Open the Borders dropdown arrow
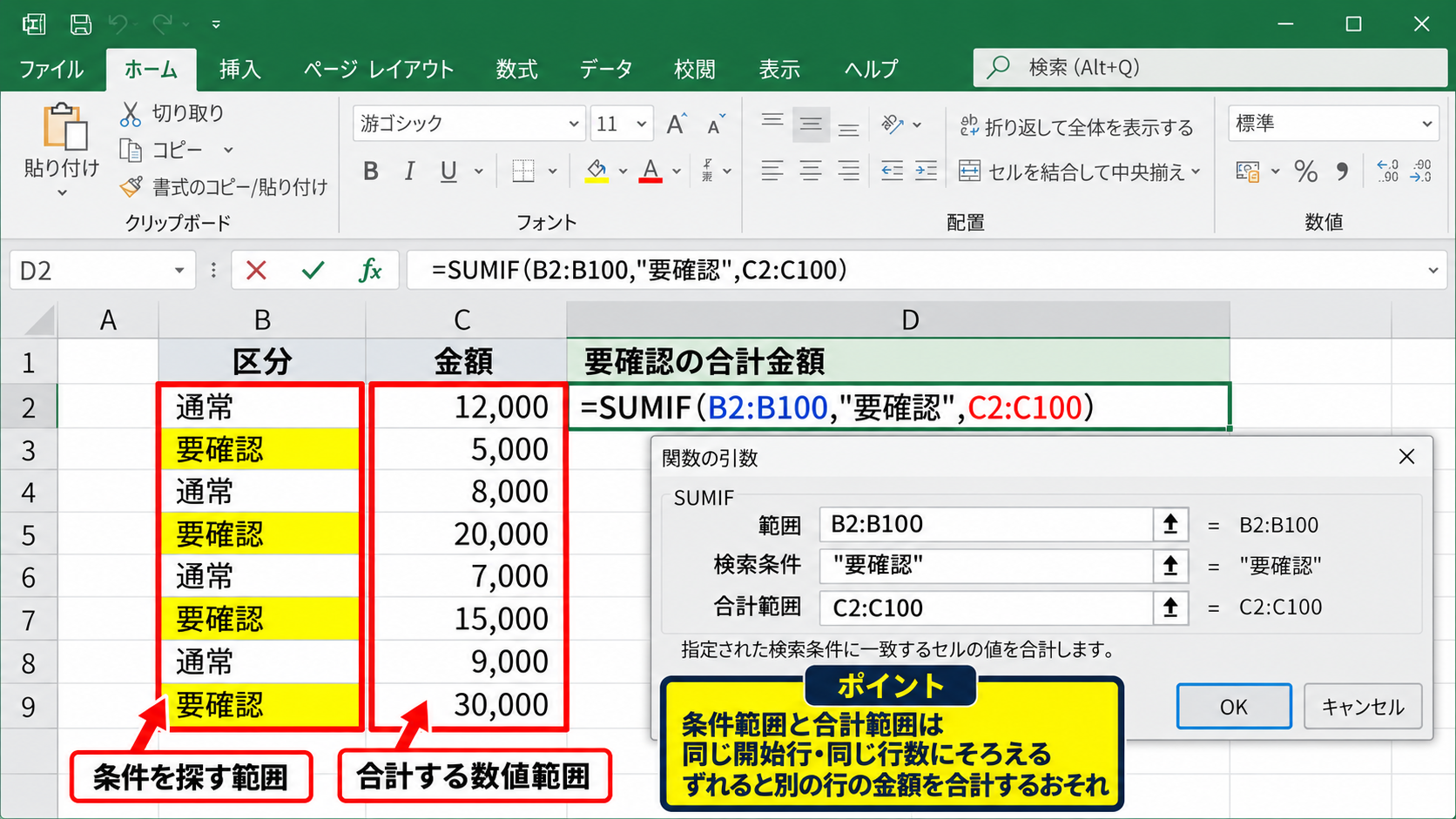1456x819 pixels. coord(552,171)
